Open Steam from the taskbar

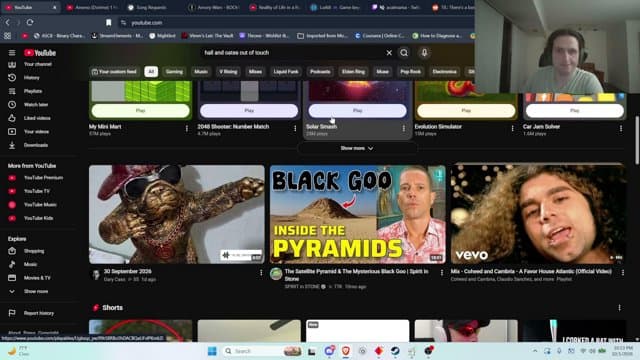click(x=395, y=351)
